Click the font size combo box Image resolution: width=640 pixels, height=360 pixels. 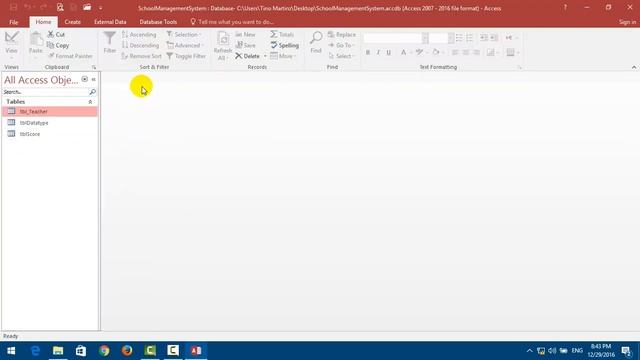pyautogui.click(x=441, y=38)
